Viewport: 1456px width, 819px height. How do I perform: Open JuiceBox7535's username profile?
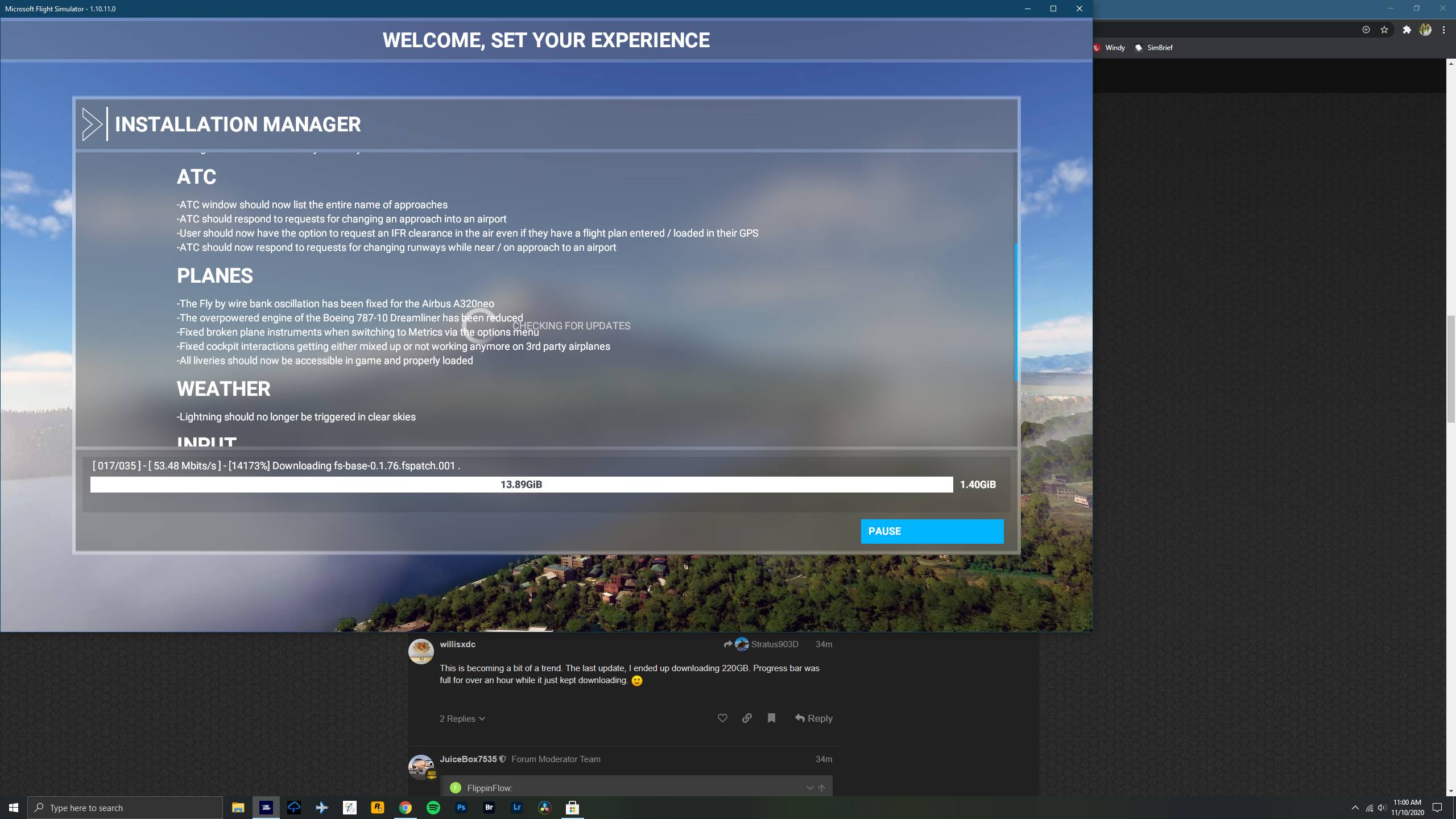(x=468, y=759)
